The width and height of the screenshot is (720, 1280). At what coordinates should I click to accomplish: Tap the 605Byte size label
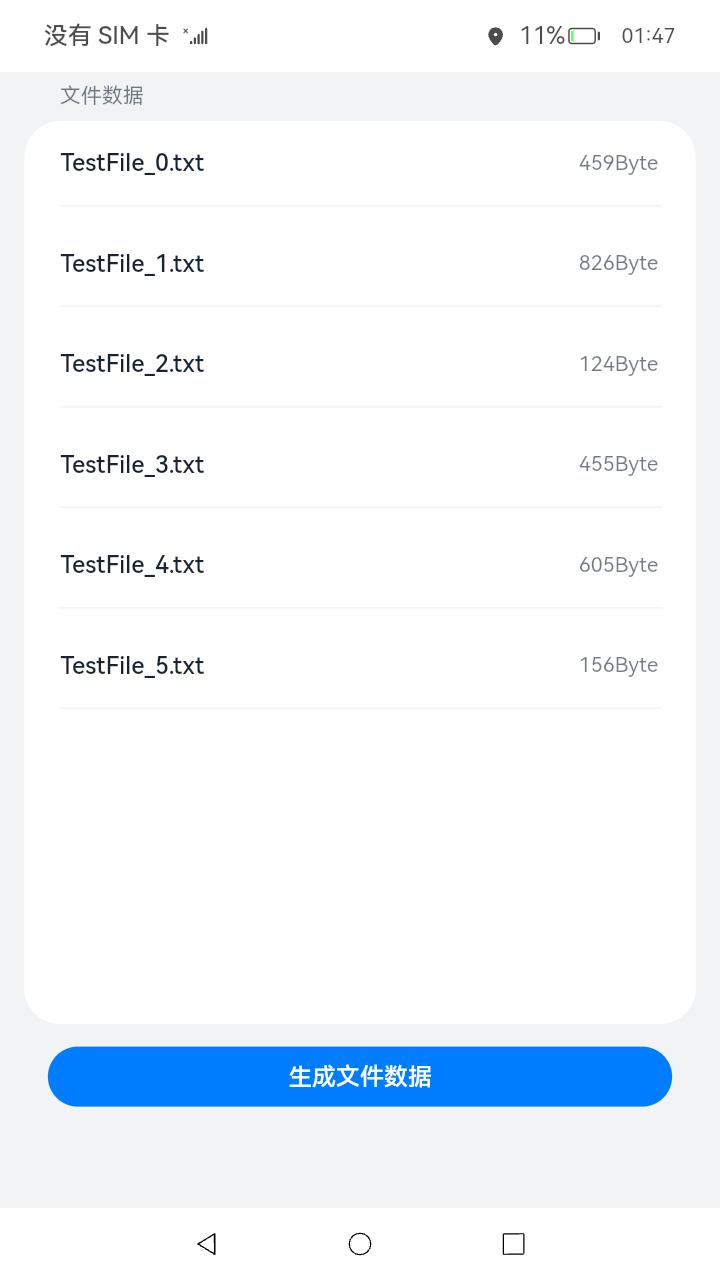pyautogui.click(x=618, y=565)
